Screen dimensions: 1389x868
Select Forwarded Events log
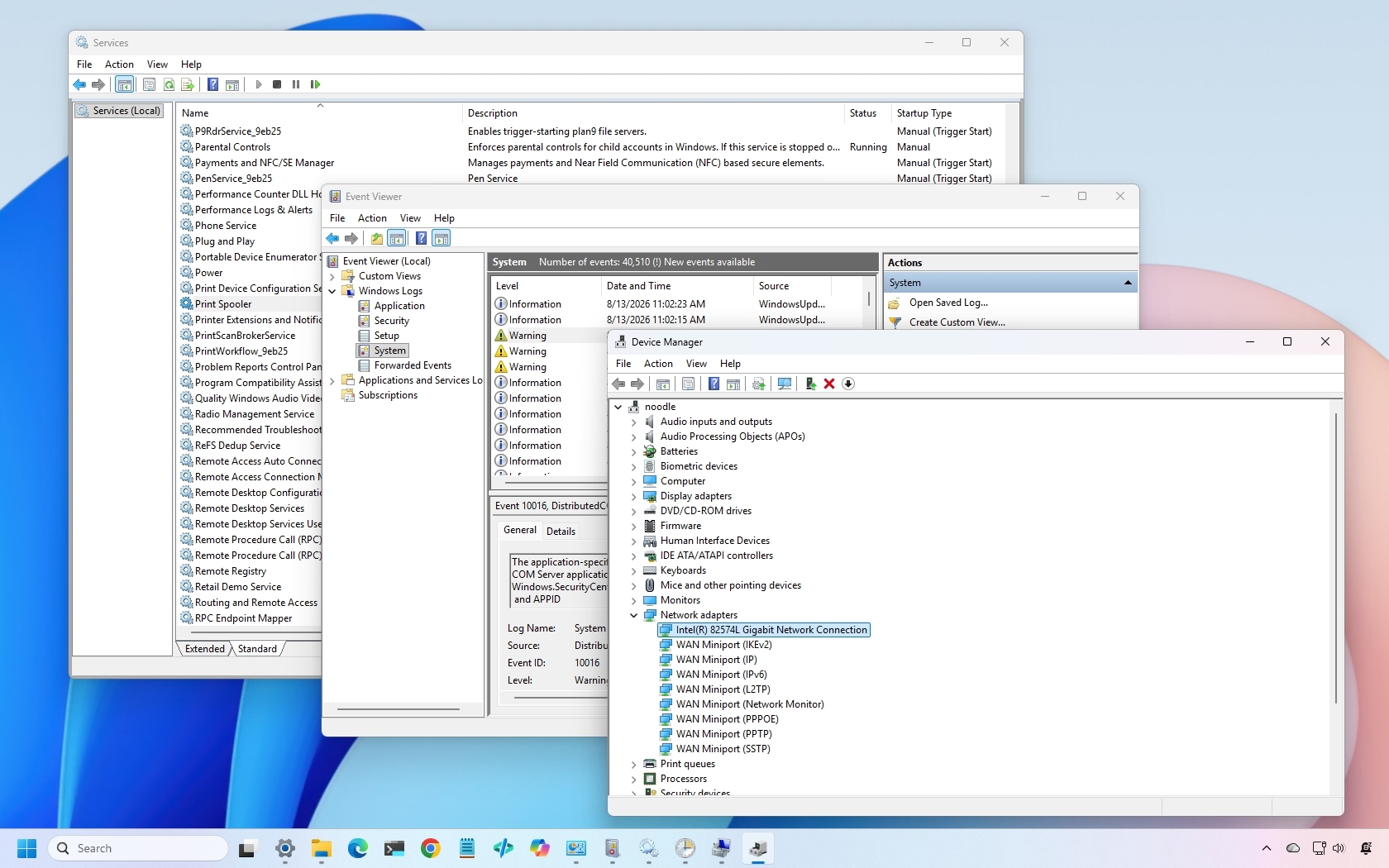[x=413, y=365]
